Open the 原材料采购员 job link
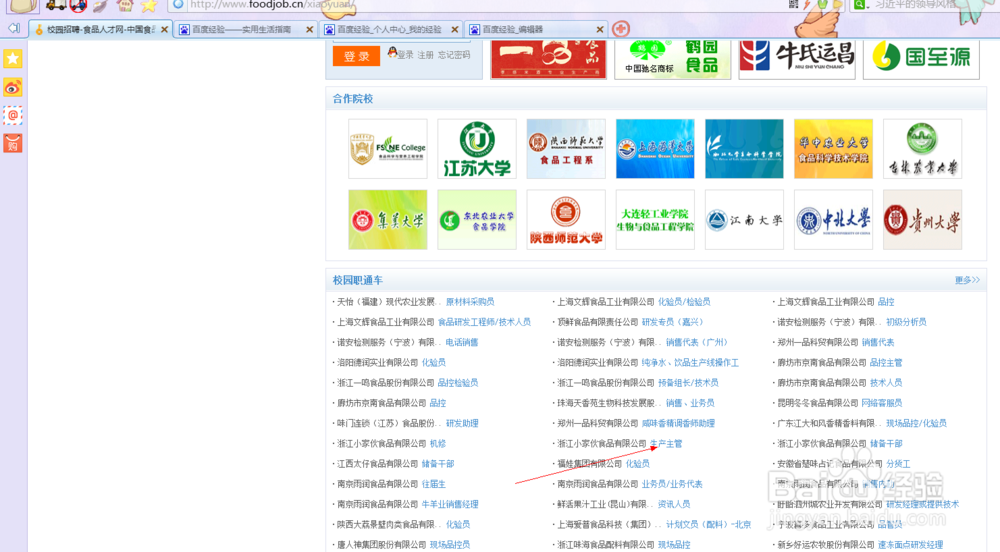Screen dimensions: 1000x552 [470, 301]
